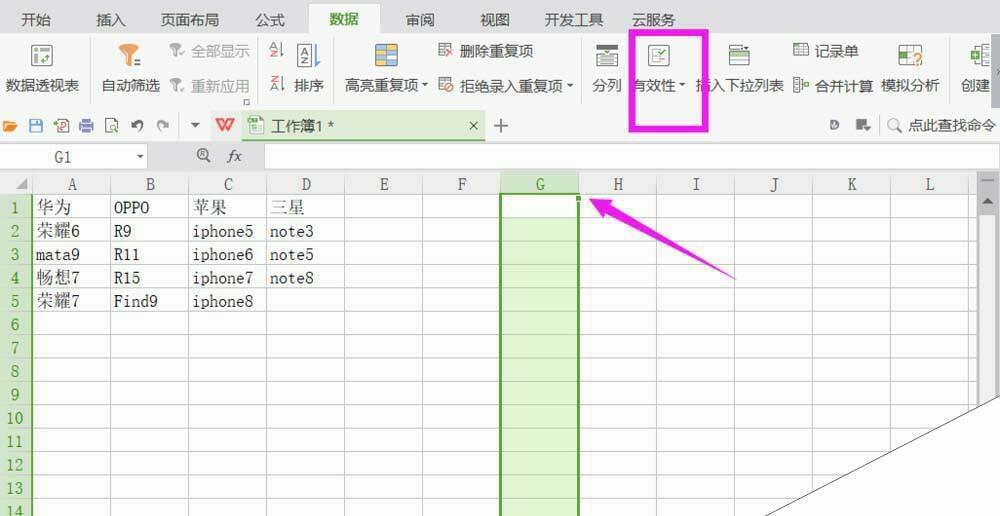Open the 云服务 tab
Screen dimensions: 1000x516
point(654,20)
